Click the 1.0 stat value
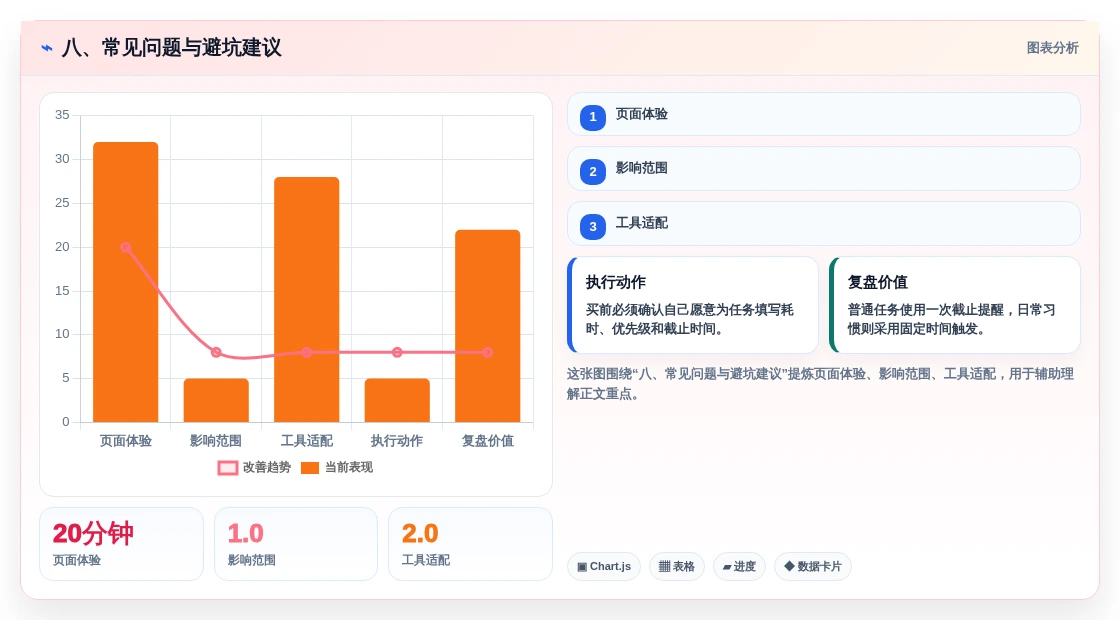The width and height of the screenshot is (1120, 620). pos(246,534)
